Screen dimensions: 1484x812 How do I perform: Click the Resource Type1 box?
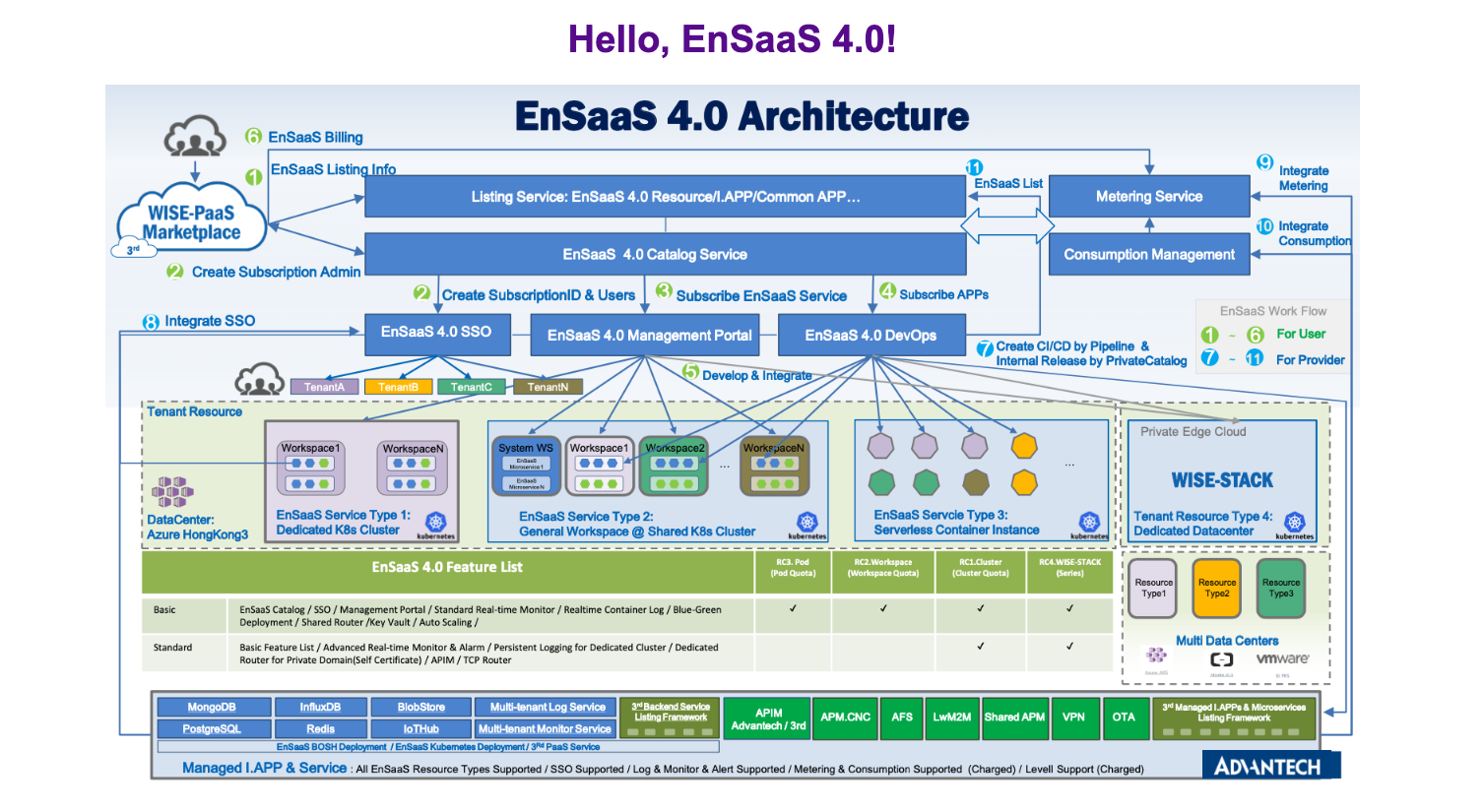[1153, 588]
